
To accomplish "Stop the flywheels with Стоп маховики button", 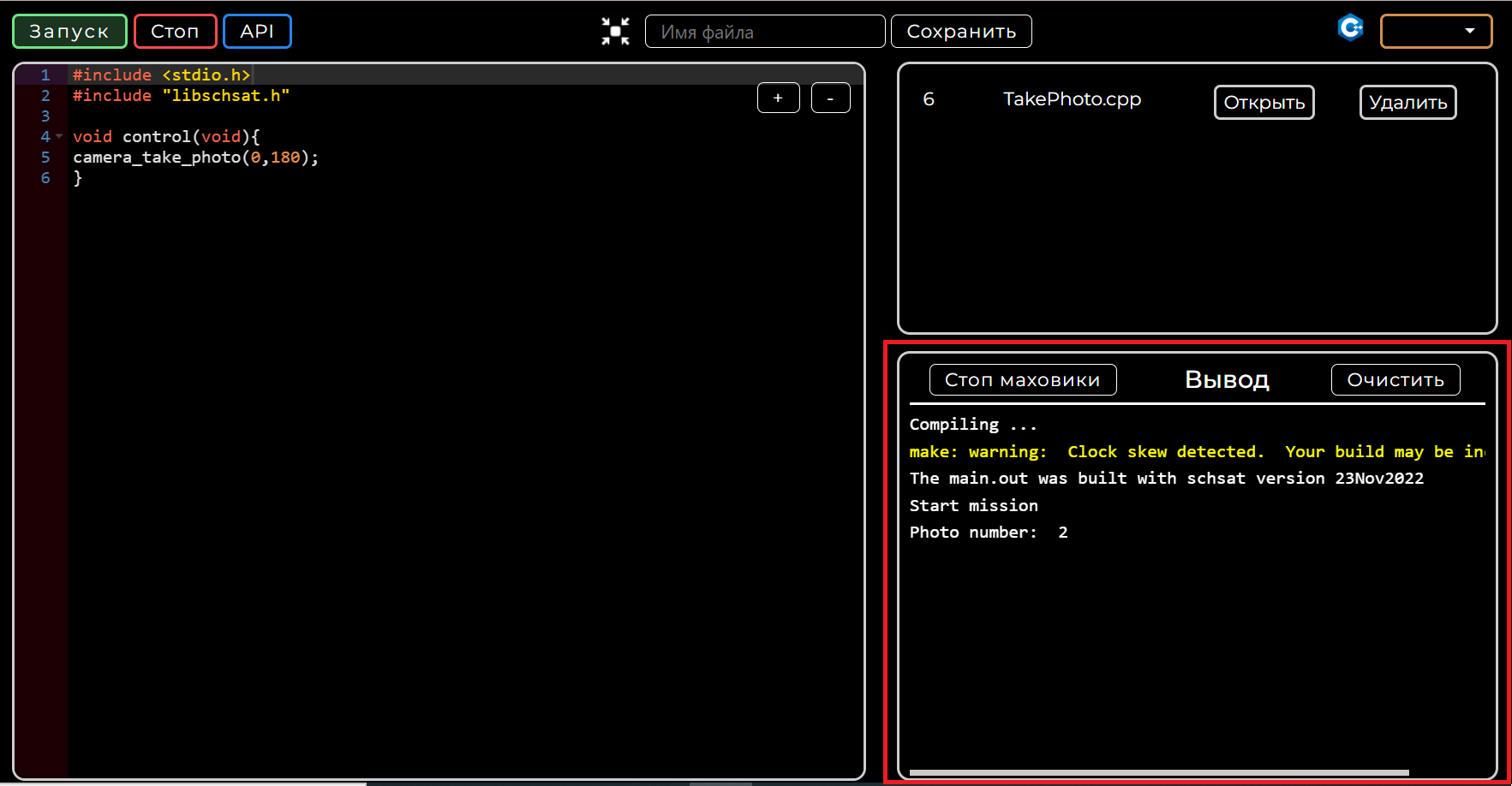I will click(1022, 379).
